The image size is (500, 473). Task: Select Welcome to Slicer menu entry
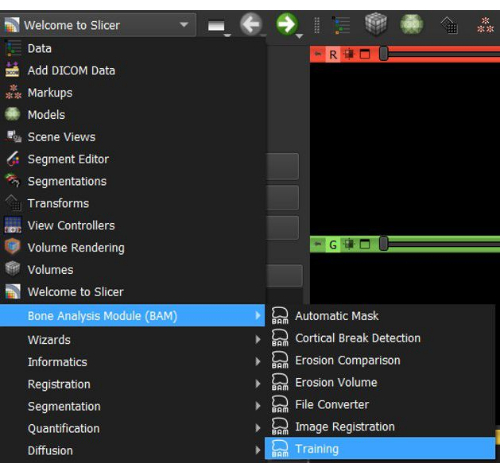point(133,292)
